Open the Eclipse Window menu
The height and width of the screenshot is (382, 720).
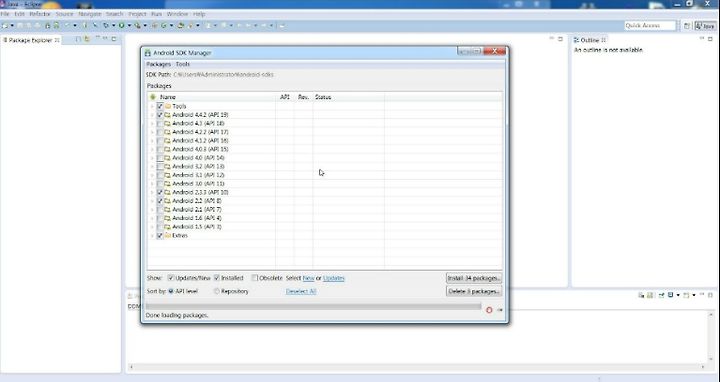(x=177, y=14)
